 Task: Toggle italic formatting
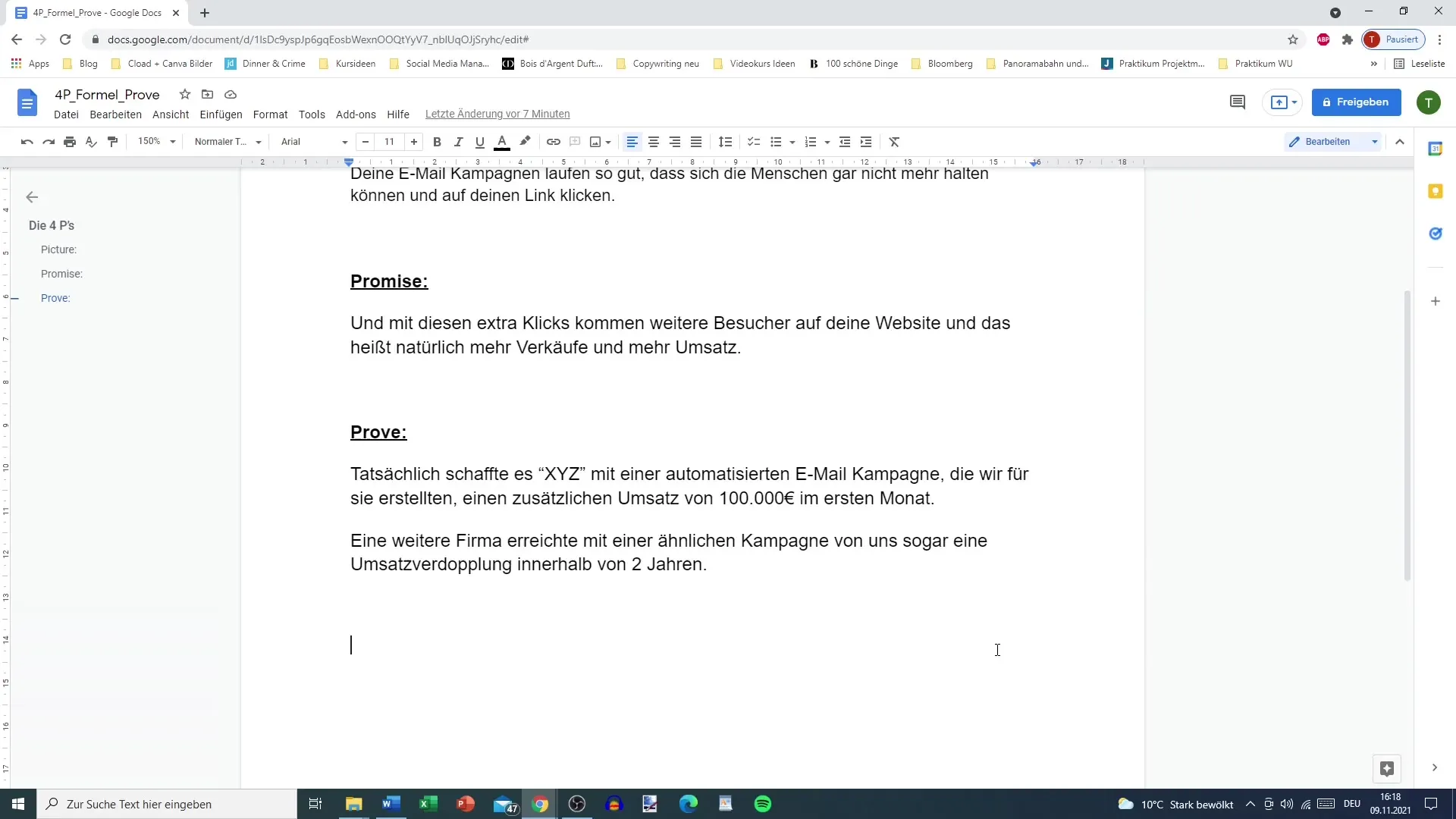point(458,142)
